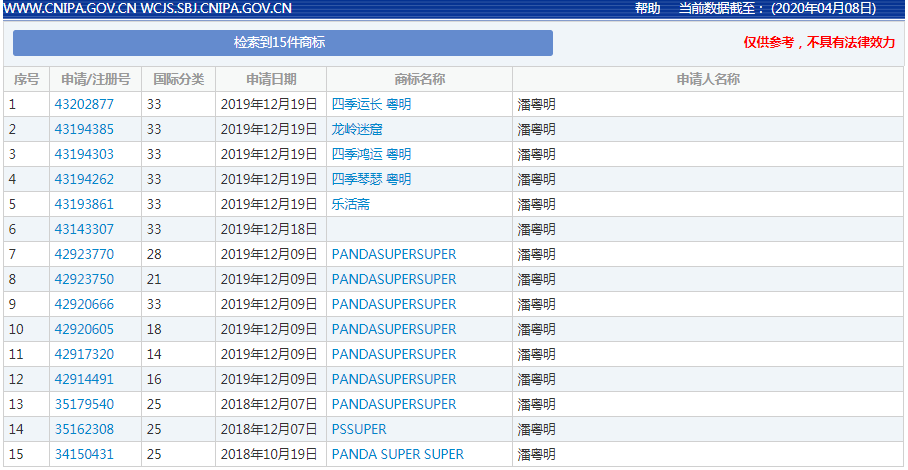908x470 pixels.
Task: Click the 申请人名称 column header
Action: pos(708,79)
